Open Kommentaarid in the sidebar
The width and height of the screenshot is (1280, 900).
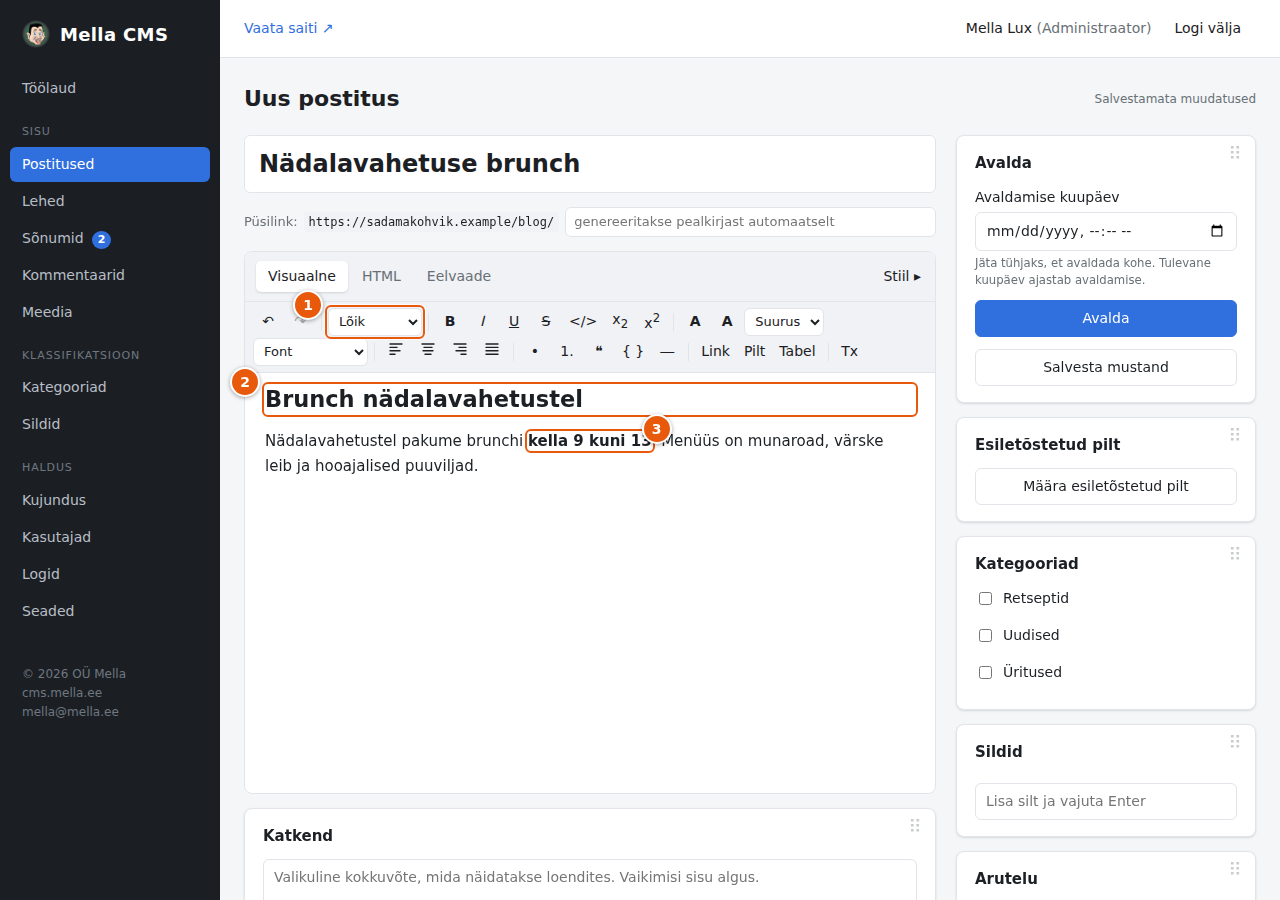click(110, 275)
